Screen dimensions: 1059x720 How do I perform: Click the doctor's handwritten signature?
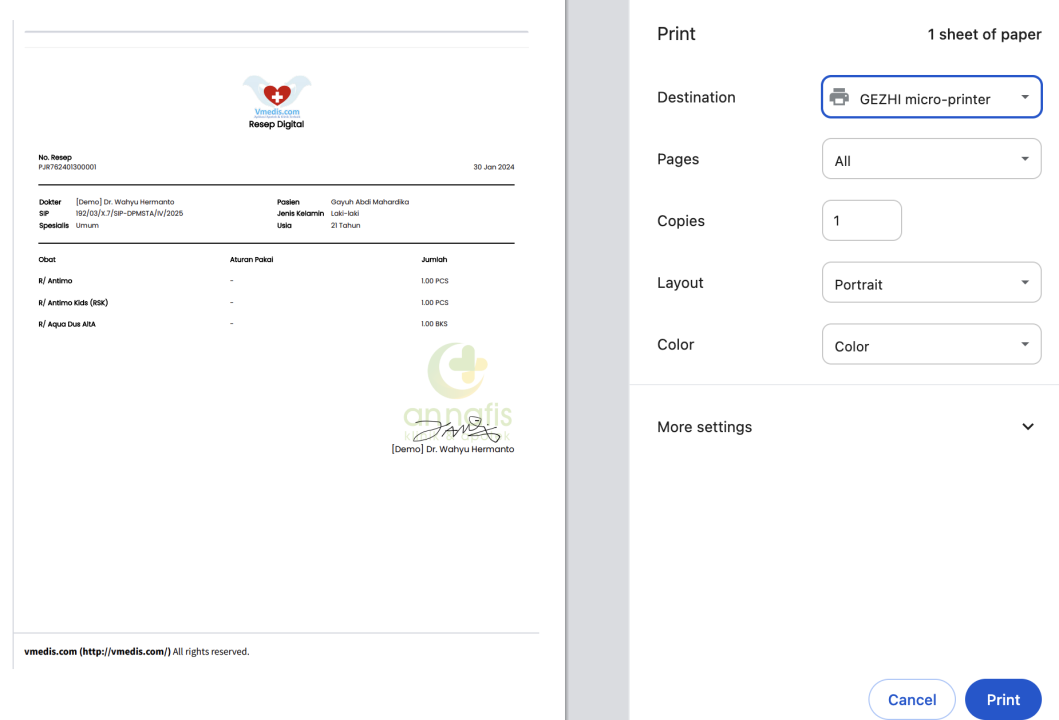(456, 430)
